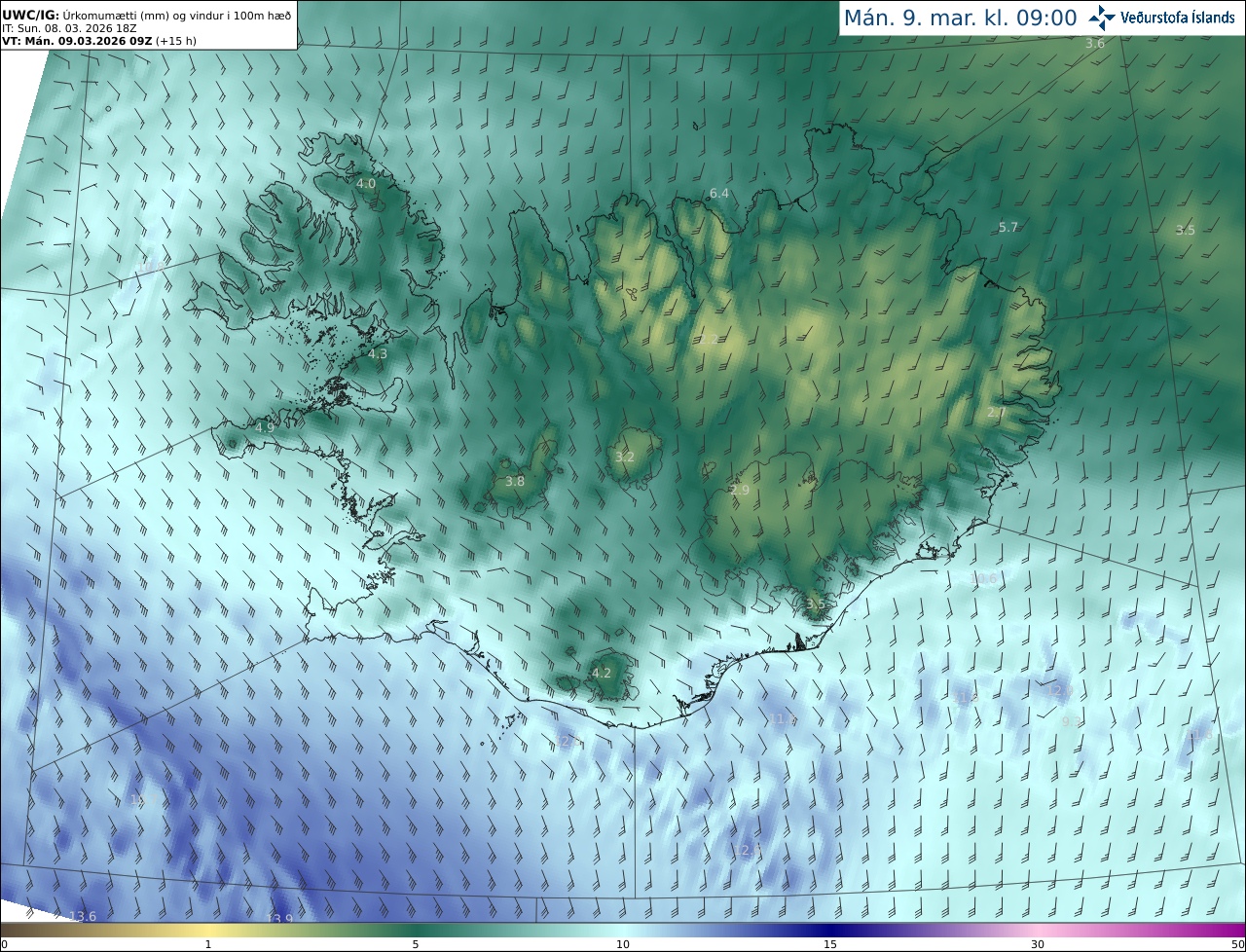The width and height of the screenshot is (1246, 952).
Task: Click the '50' label on the color scale
Action: click(x=1237, y=944)
